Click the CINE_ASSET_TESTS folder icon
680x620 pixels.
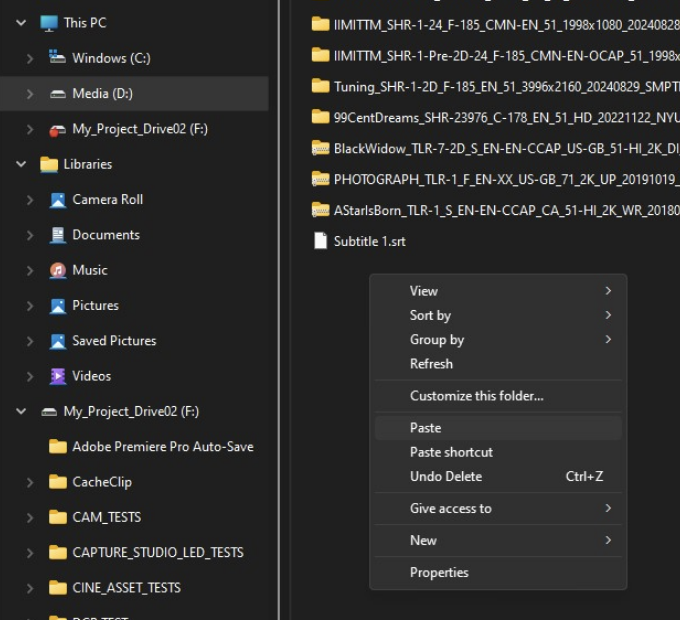click(x=58, y=588)
